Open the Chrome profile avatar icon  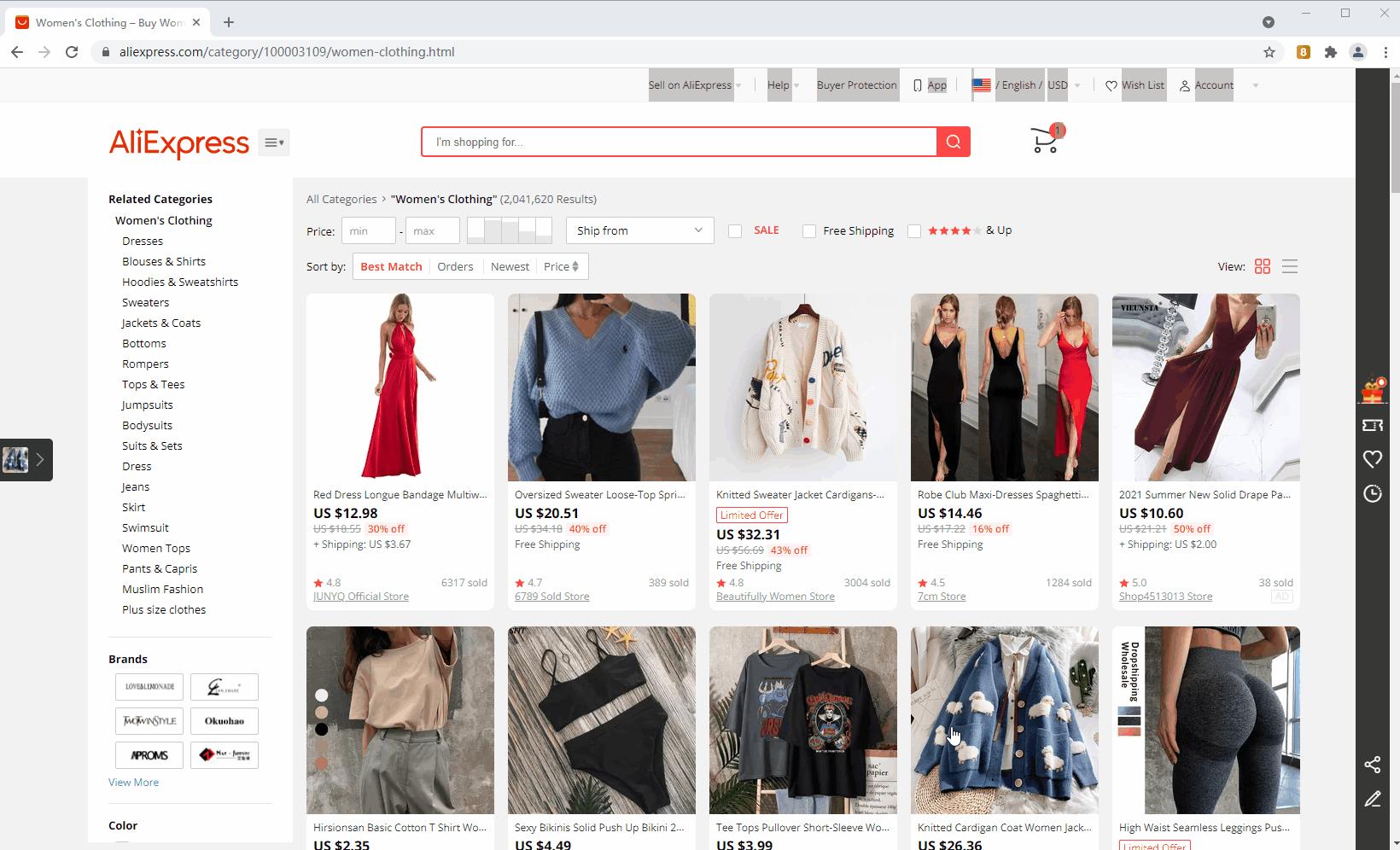[1358, 52]
